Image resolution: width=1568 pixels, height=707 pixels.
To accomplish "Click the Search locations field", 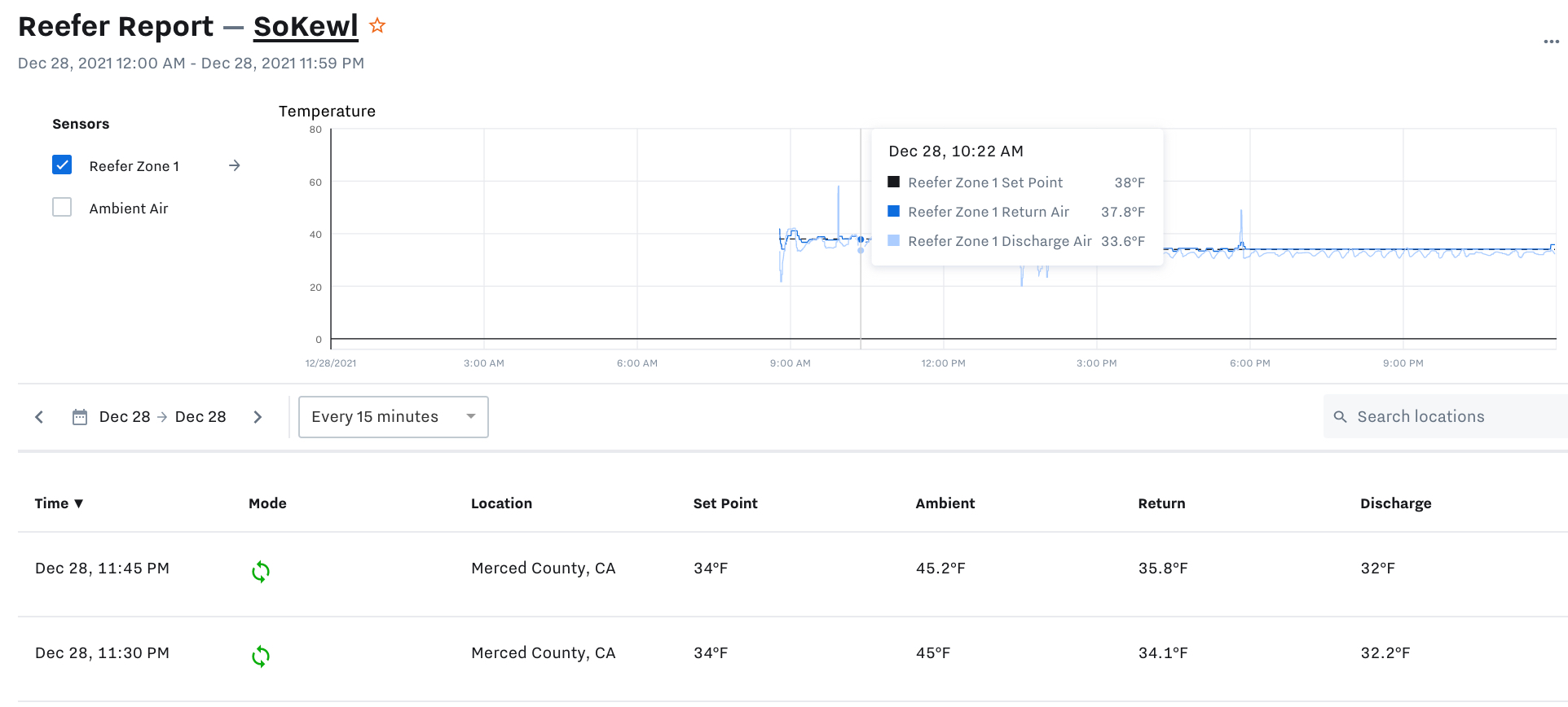I will (x=1445, y=416).
